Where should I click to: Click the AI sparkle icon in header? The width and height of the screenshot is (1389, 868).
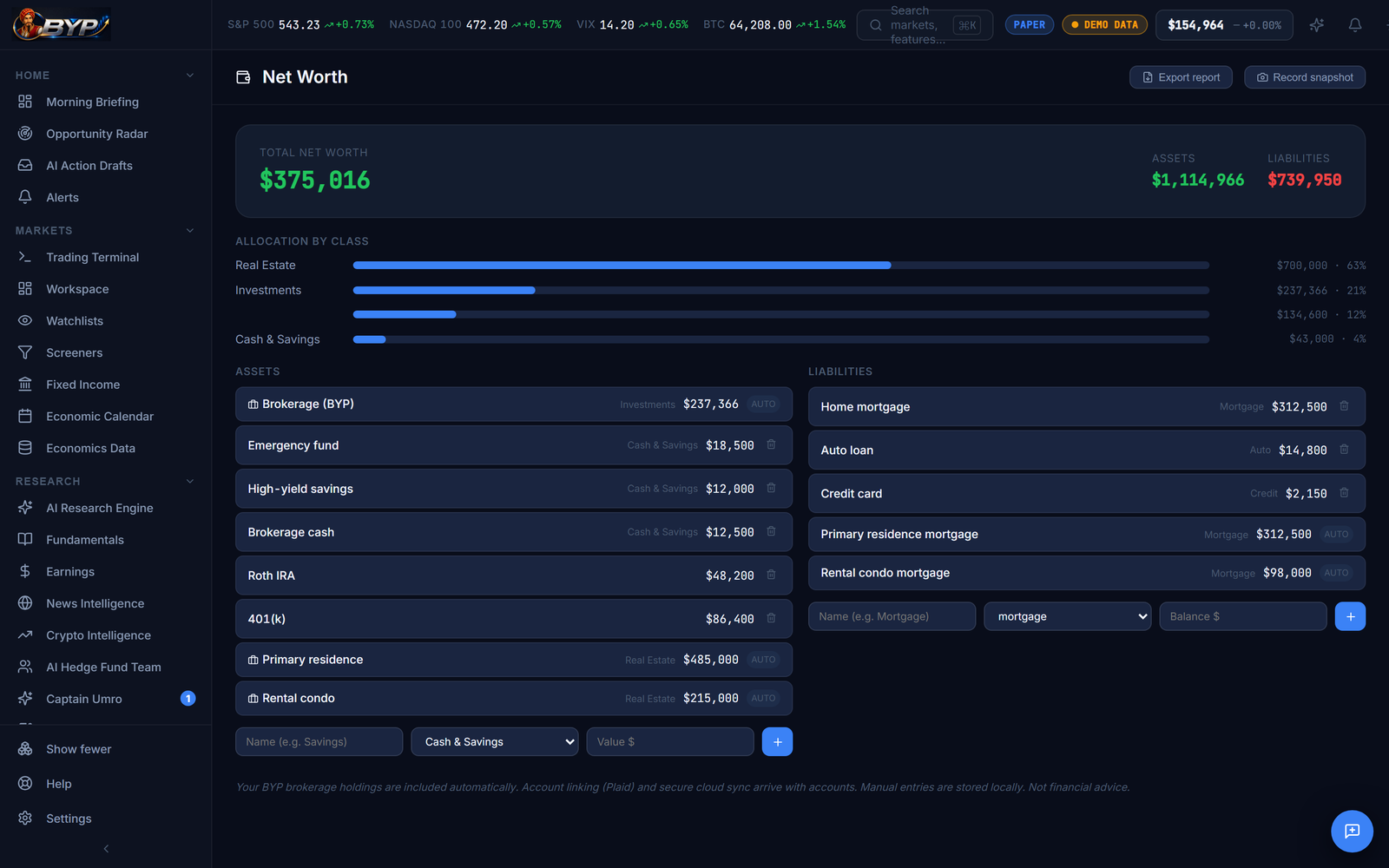(1317, 25)
